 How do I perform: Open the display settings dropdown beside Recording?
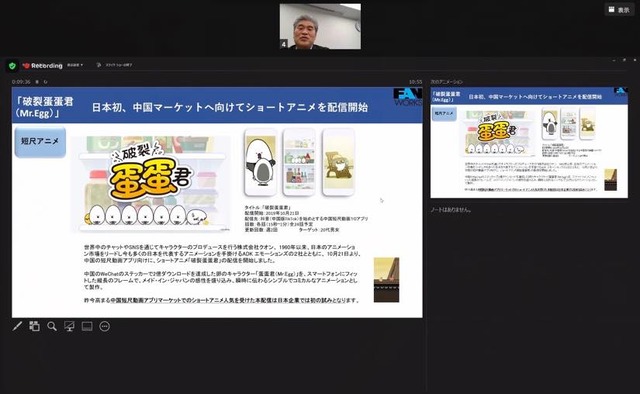pos(75,65)
